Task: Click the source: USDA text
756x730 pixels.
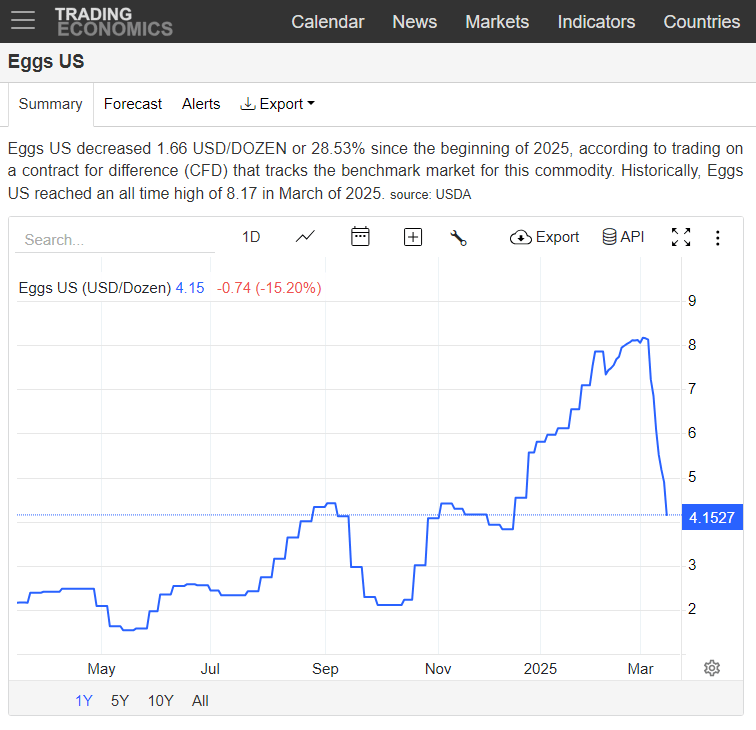Action: coord(431,194)
